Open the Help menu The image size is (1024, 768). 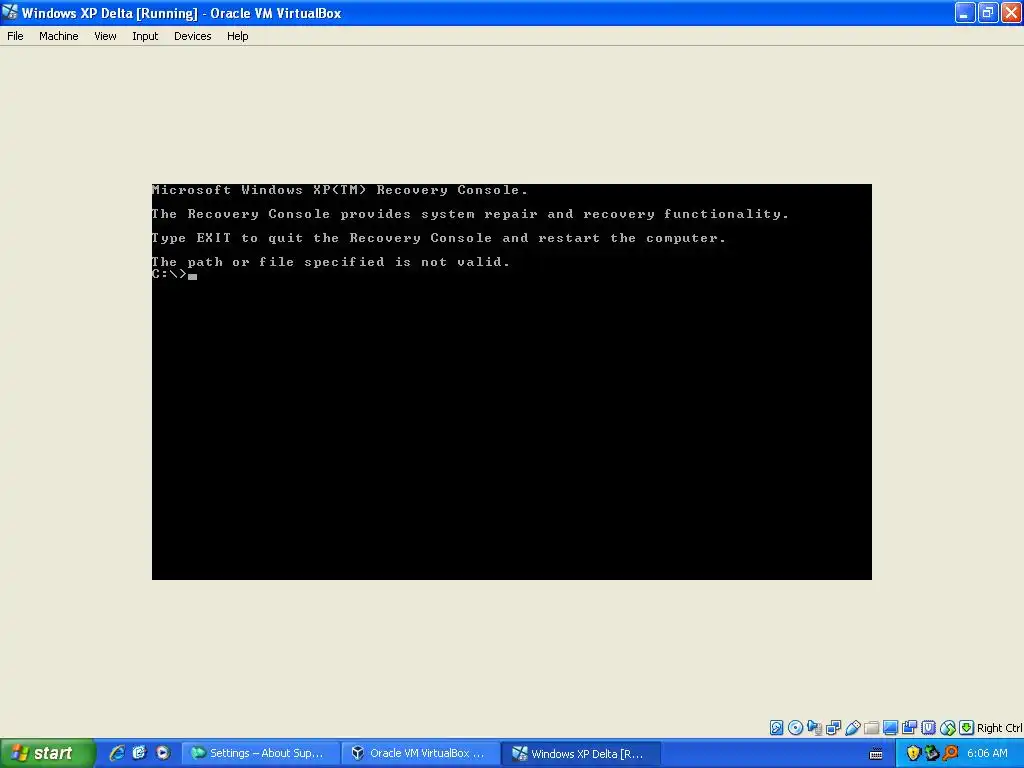(238, 36)
